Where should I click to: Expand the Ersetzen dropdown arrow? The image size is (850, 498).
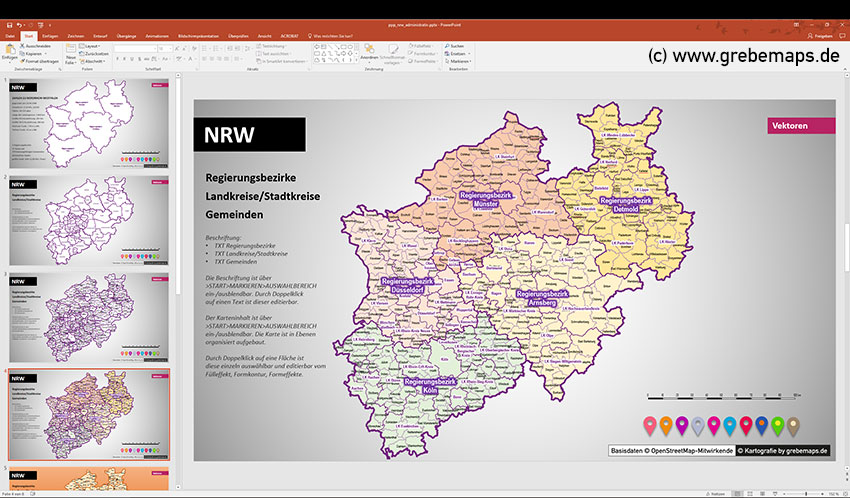471,53
